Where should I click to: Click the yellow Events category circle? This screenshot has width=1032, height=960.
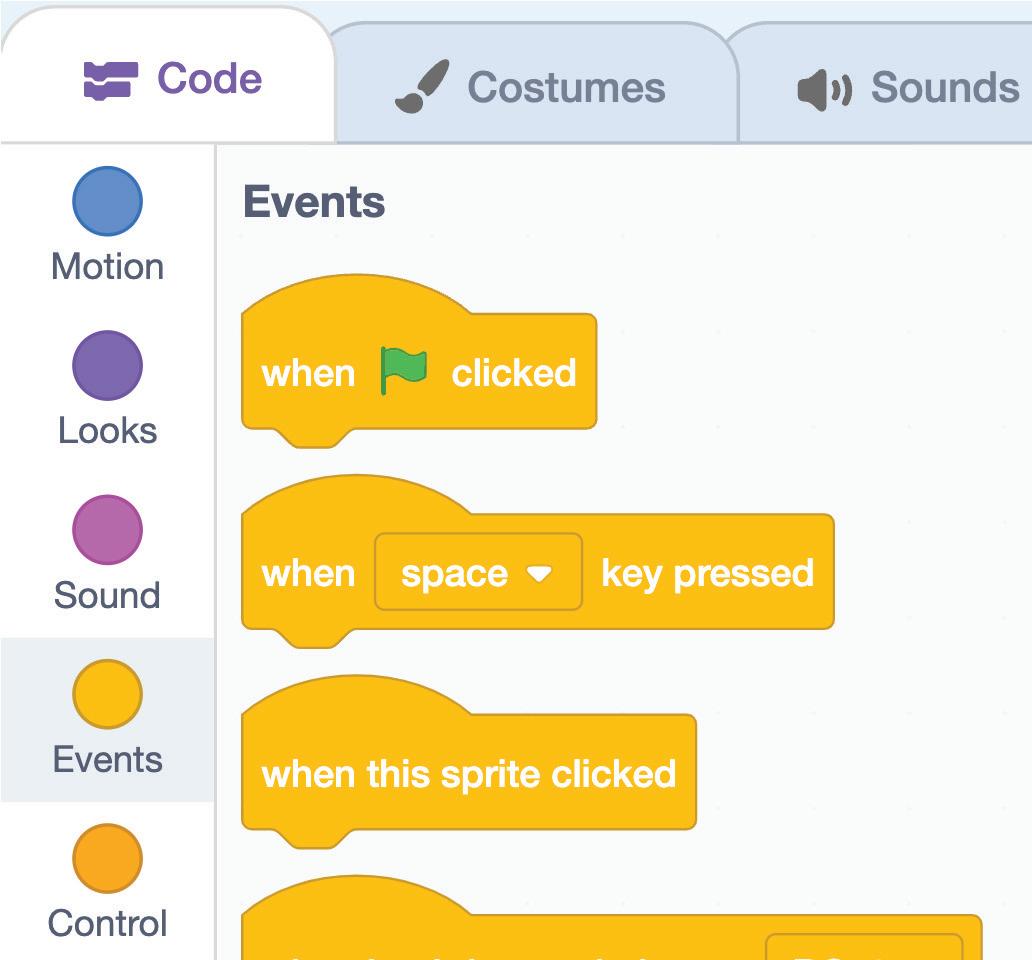[x=107, y=694]
